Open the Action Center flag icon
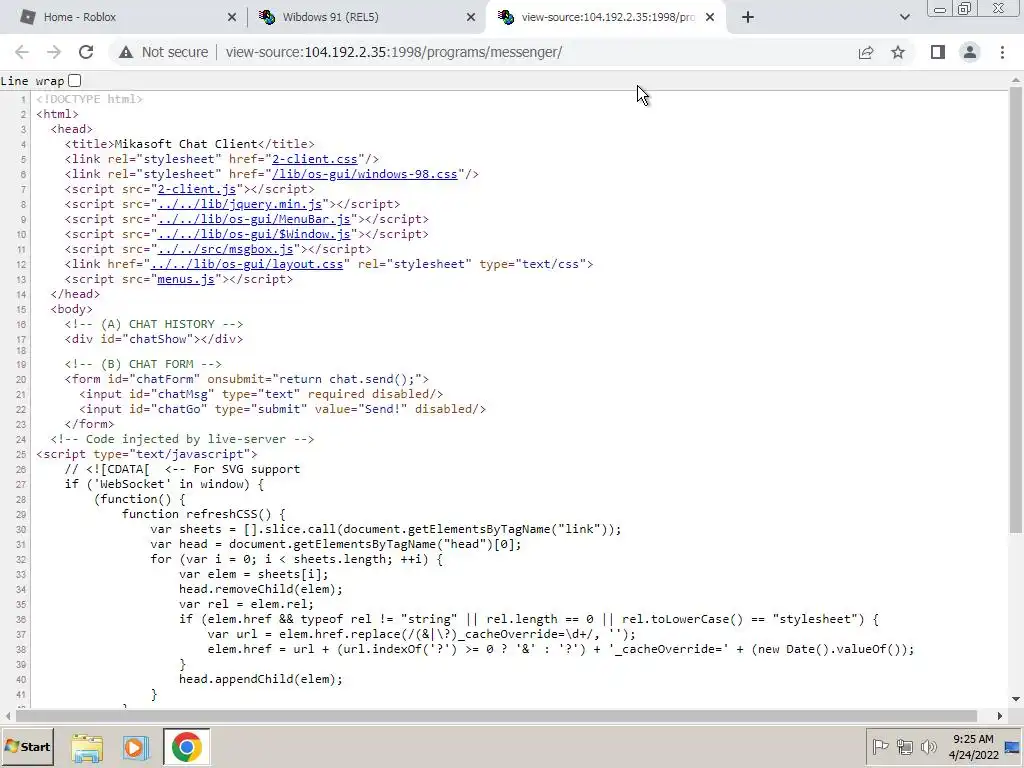The height and width of the screenshot is (768, 1024). point(881,746)
